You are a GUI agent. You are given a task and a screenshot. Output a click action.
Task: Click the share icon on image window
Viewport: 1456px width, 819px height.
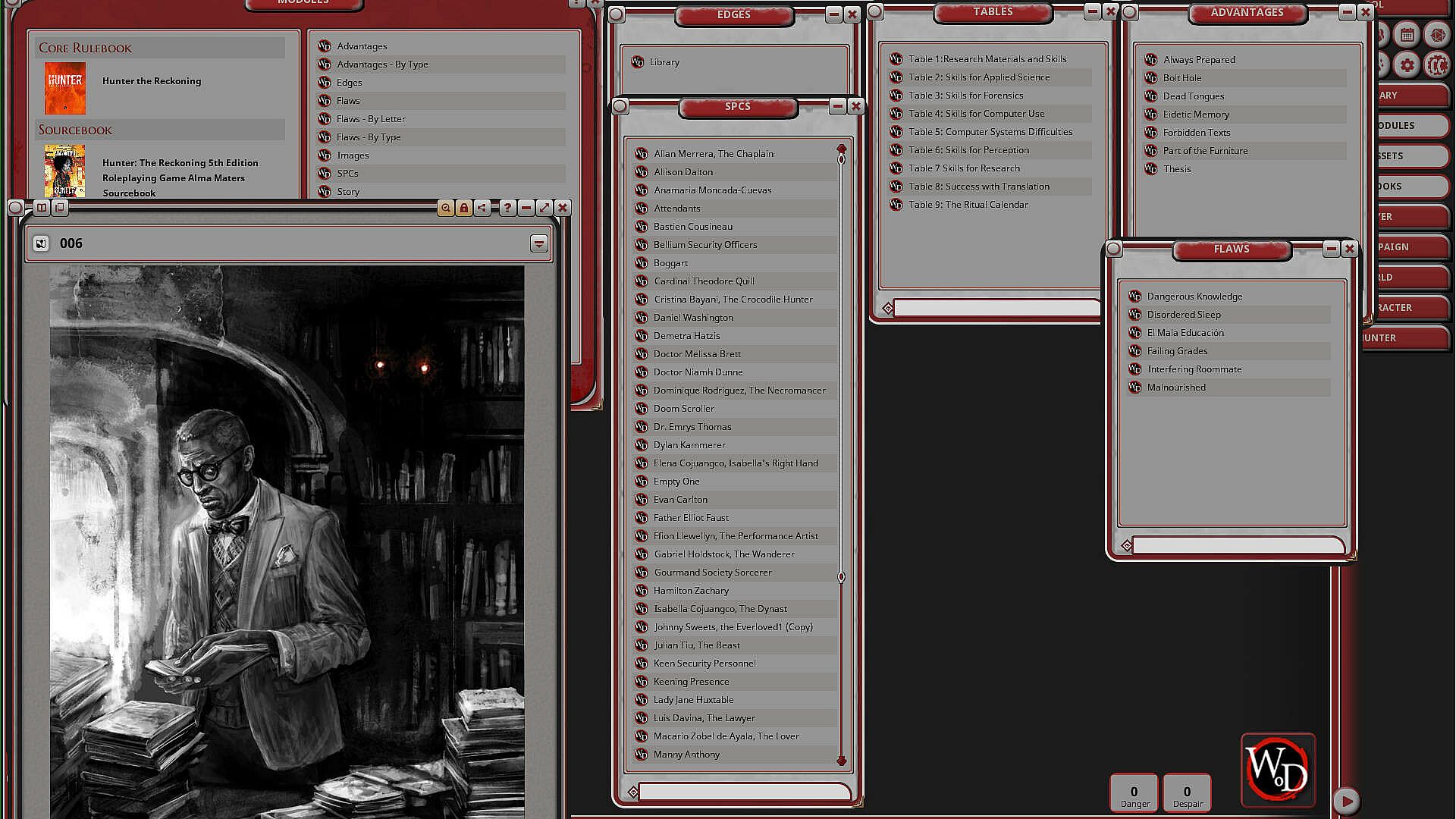click(482, 208)
